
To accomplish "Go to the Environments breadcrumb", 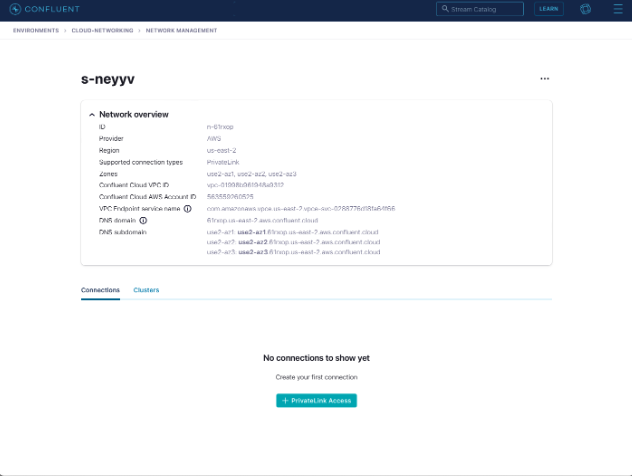I will pyautogui.click(x=36, y=31).
